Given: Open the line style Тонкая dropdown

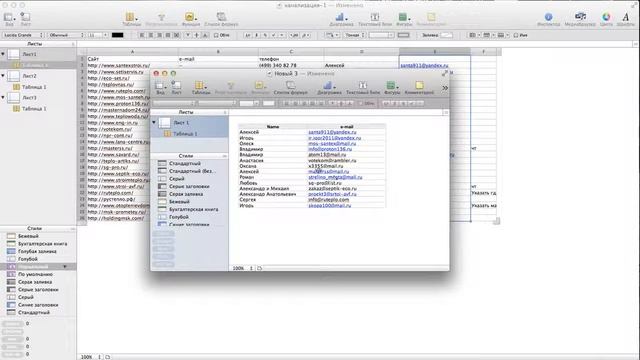Looking at the screenshot, I should coord(355,35).
